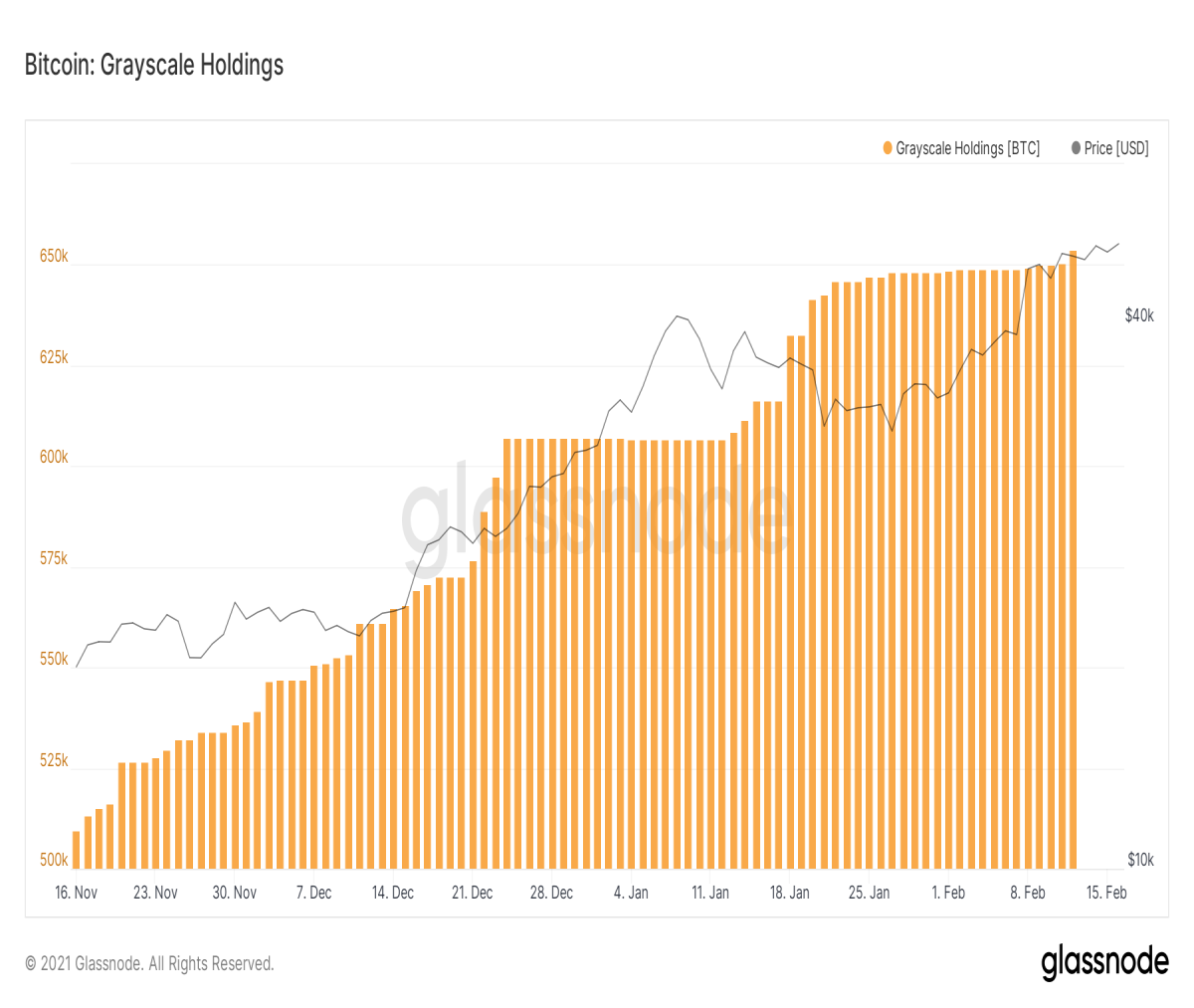The width and height of the screenshot is (1194, 1008).
Task: Toggle the Grayscale Holdings [BTC] legend entry
Action: click(x=961, y=148)
